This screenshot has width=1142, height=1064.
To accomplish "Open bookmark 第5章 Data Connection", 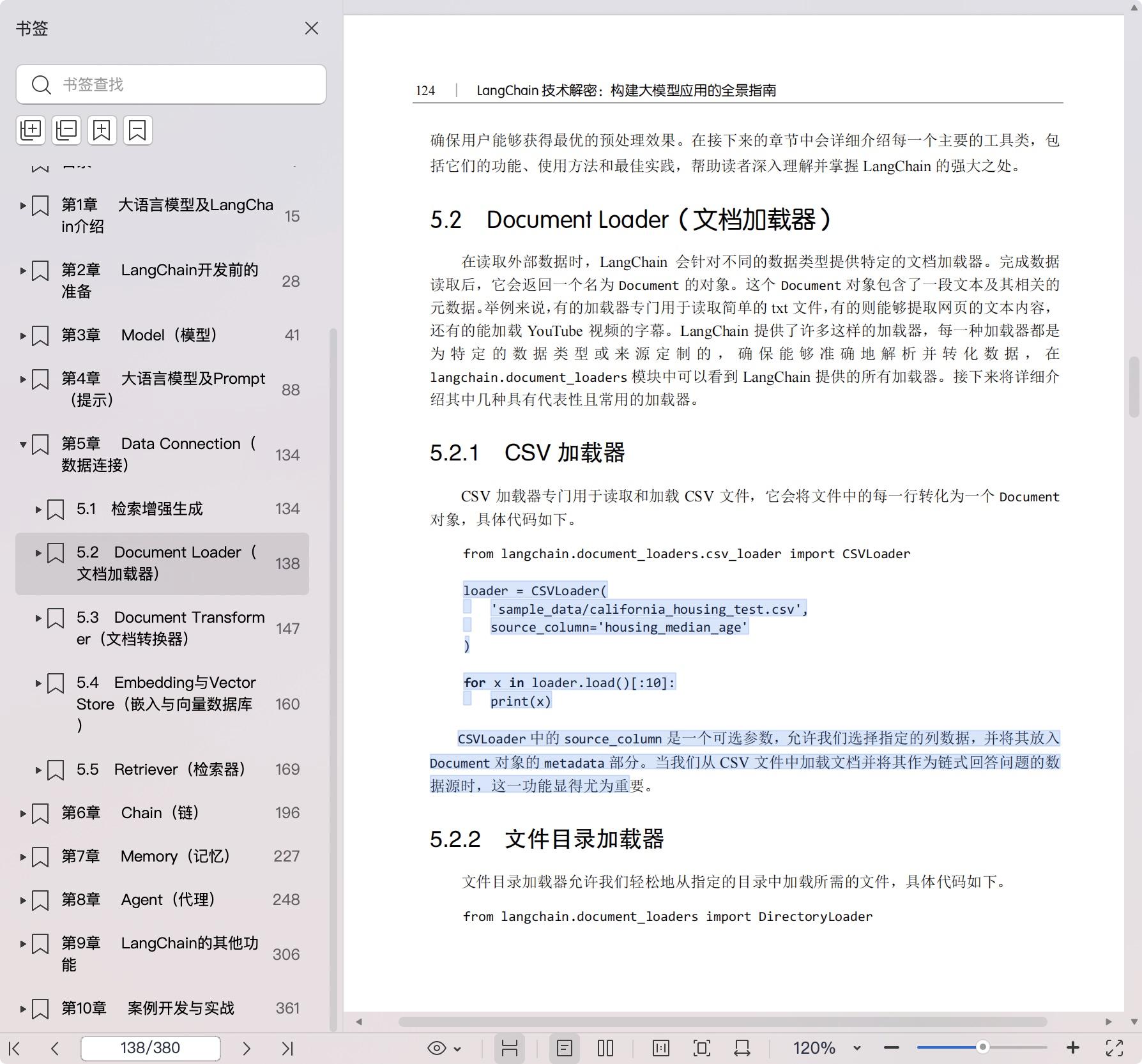I will pyautogui.click(x=159, y=454).
